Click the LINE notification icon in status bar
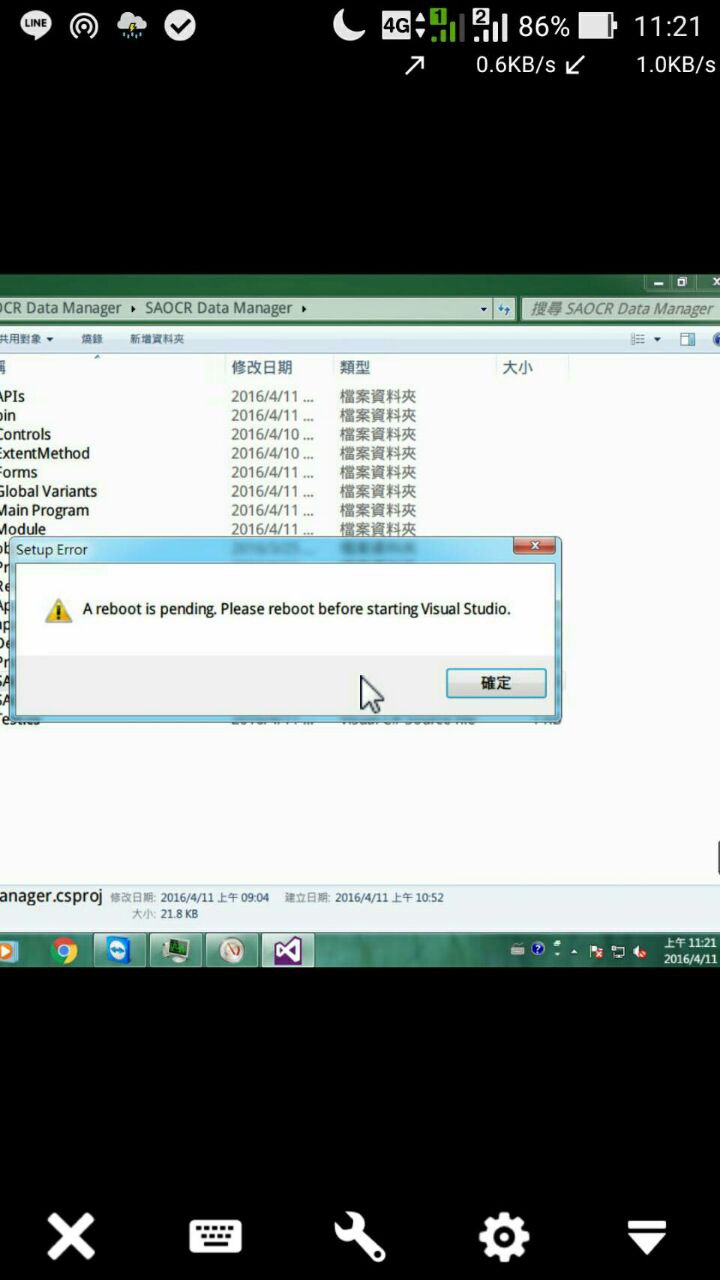720x1280 pixels. pos(37,26)
